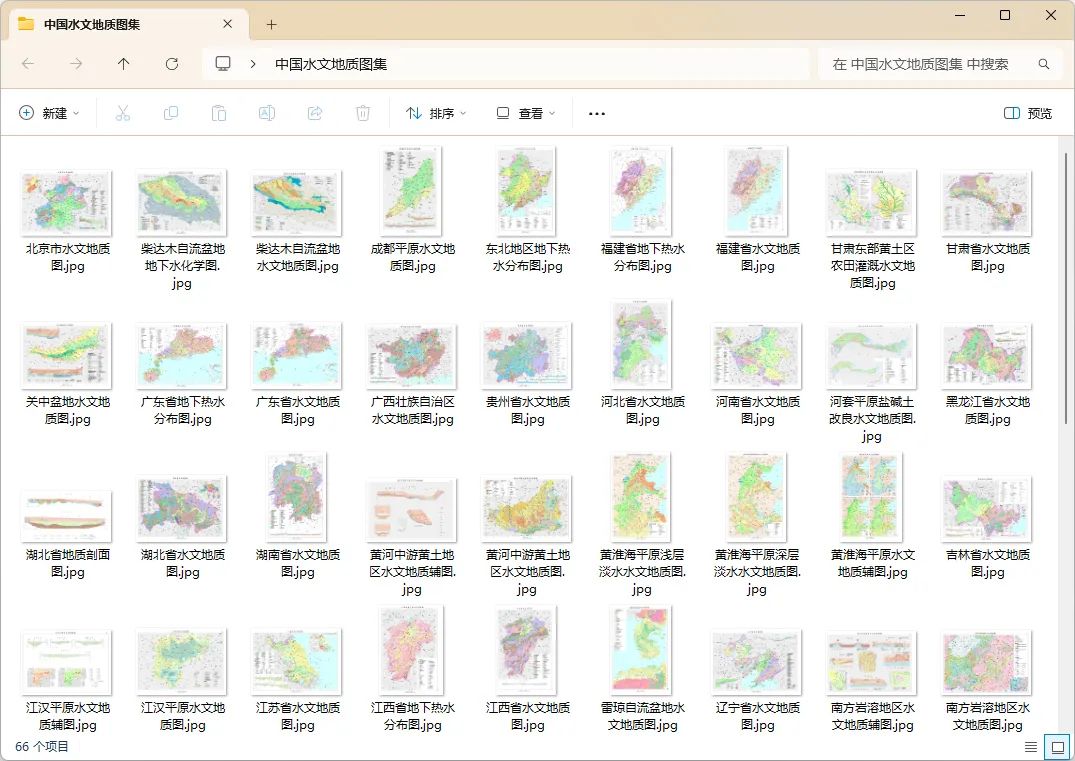Select 黄河中游黄土地区水文地质图.jpg
This screenshot has height=761, width=1075.
tap(528, 536)
